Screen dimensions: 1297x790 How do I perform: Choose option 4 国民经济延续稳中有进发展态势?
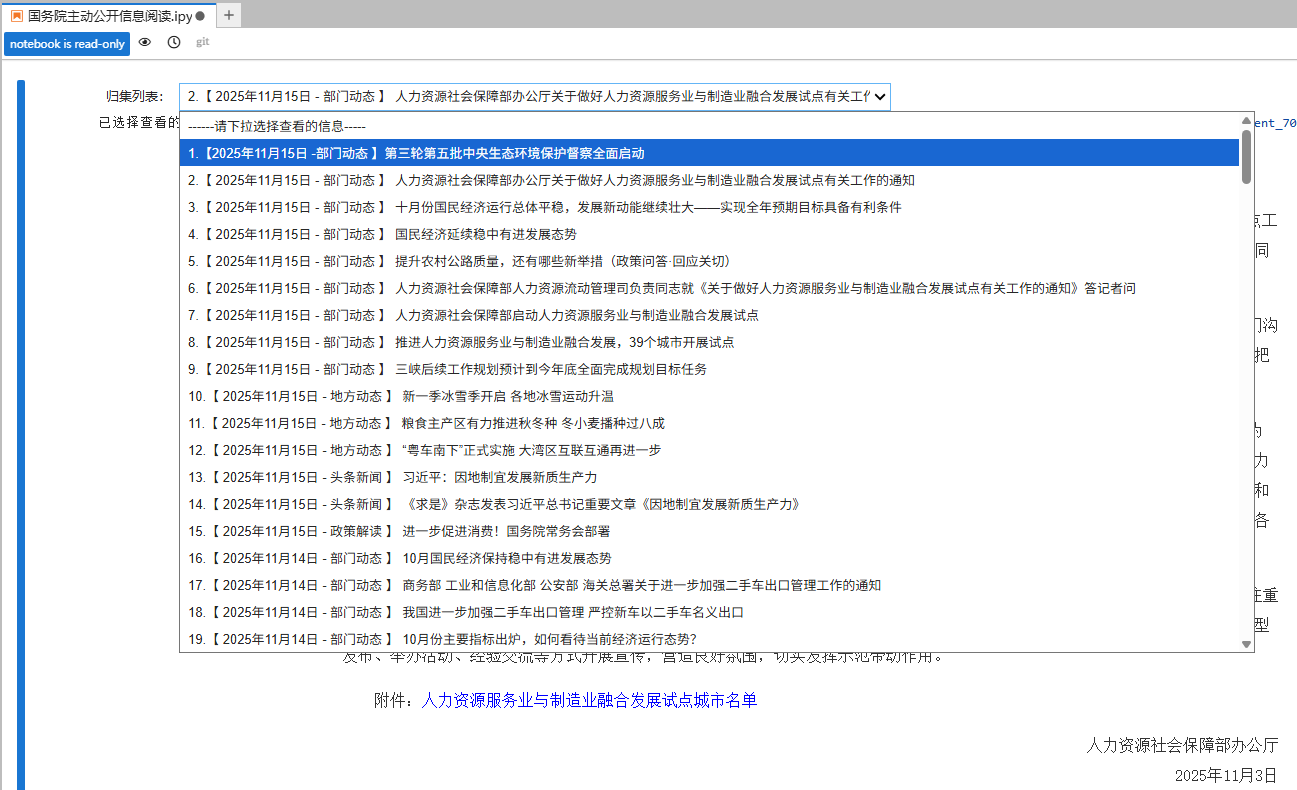(709, 234)
